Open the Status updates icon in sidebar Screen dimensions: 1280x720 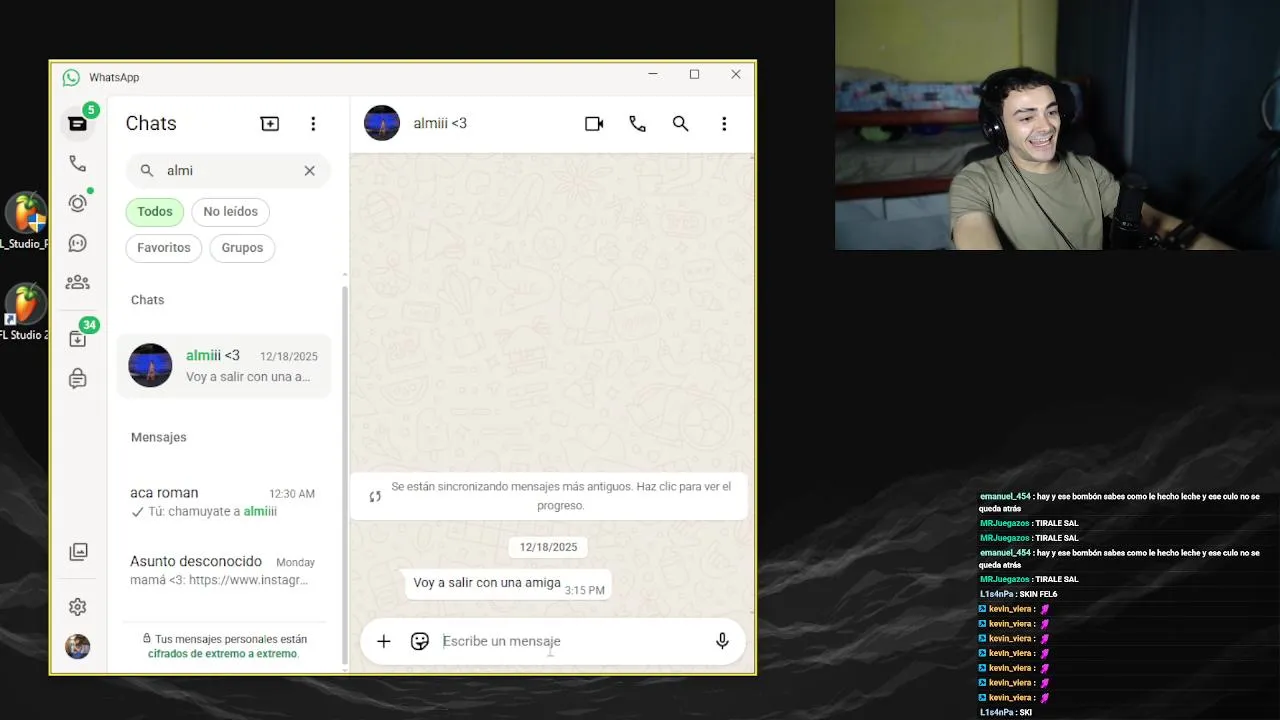tap(77, 203)
